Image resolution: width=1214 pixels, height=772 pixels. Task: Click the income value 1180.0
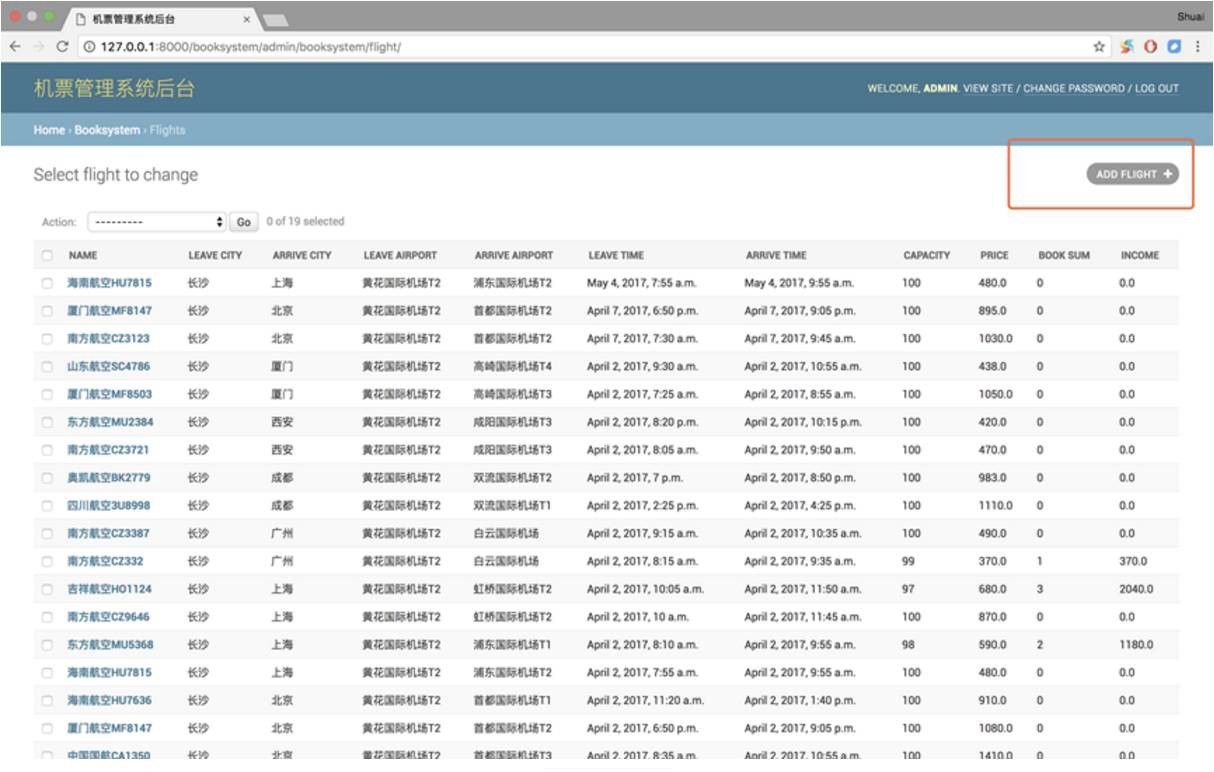[x=1136, y=645]
